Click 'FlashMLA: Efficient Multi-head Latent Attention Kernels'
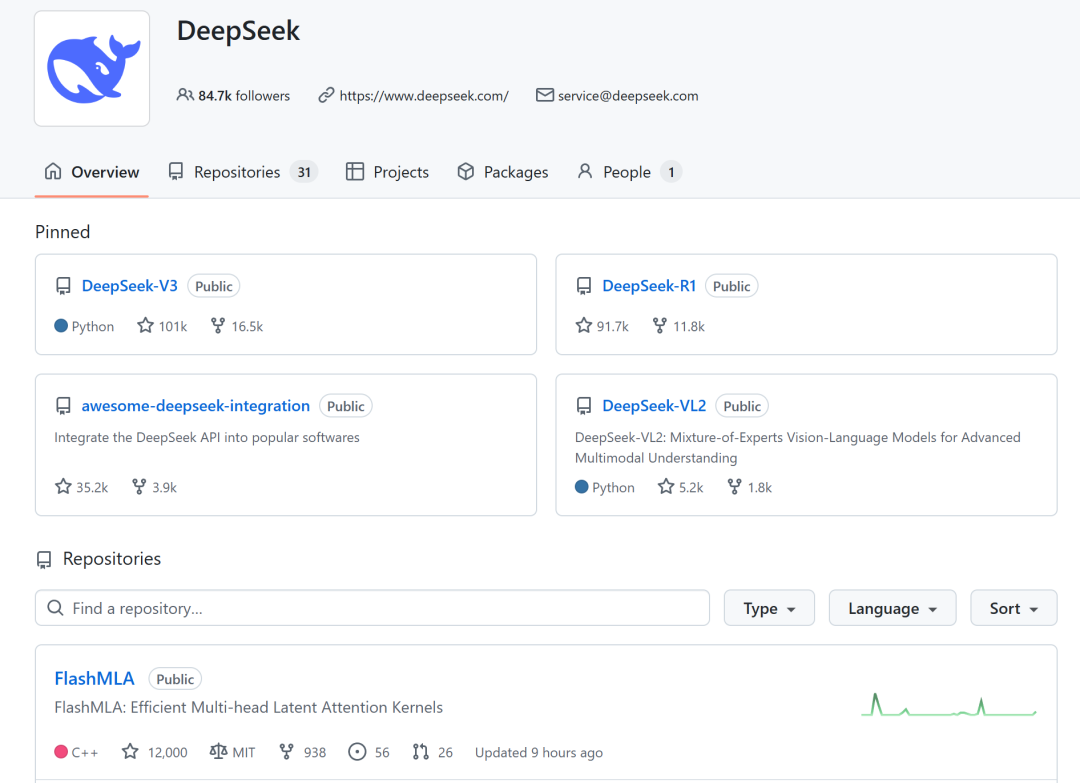1080x783 pixels. (249, 707)
